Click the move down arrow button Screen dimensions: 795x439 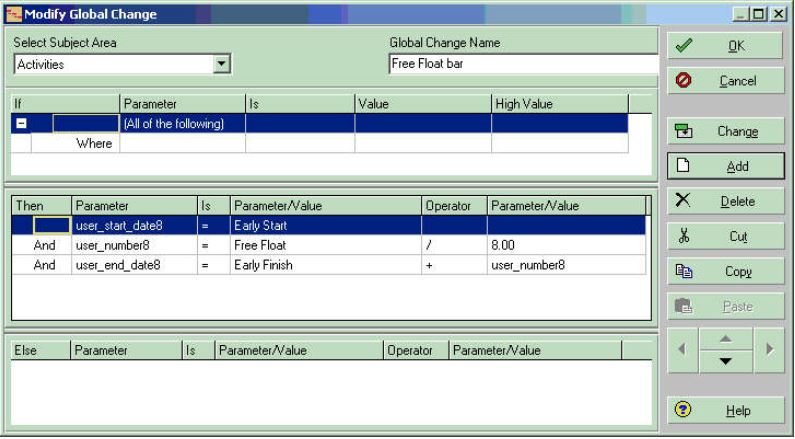point(725,361)
